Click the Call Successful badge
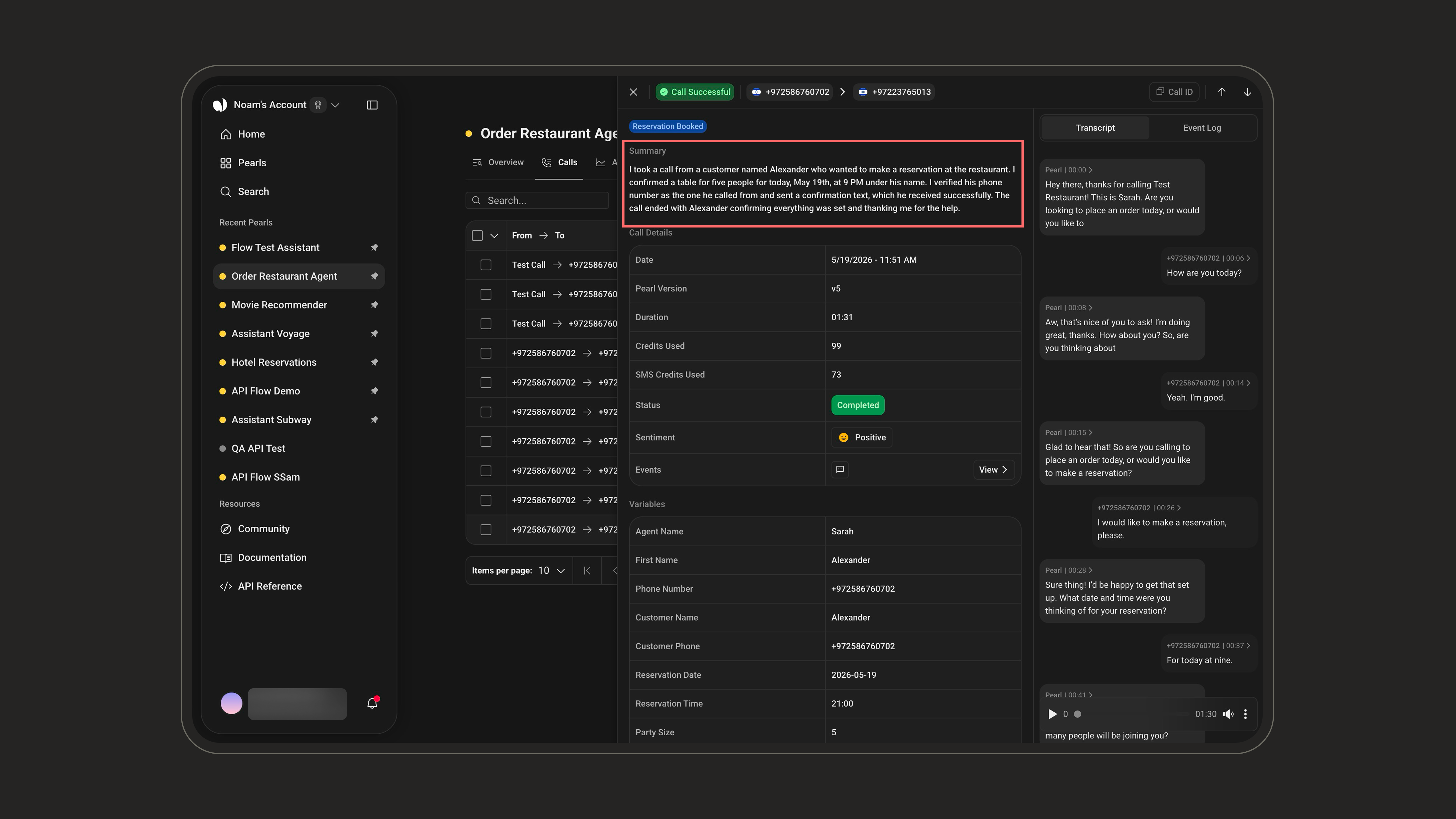The image size is (1456, 819). coord(695,92)
